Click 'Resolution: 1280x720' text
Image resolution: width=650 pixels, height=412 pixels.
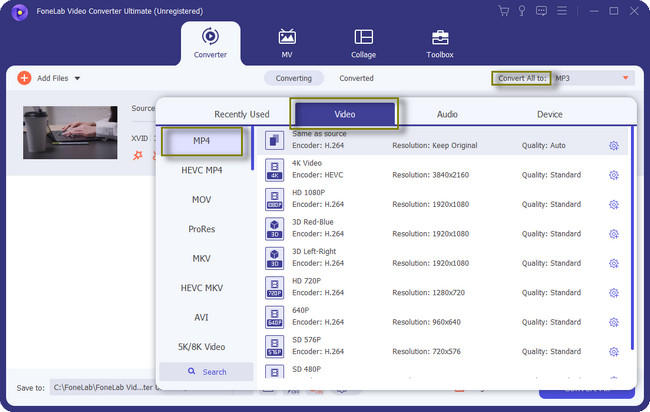pyautogui.click(x=428, y=293)
